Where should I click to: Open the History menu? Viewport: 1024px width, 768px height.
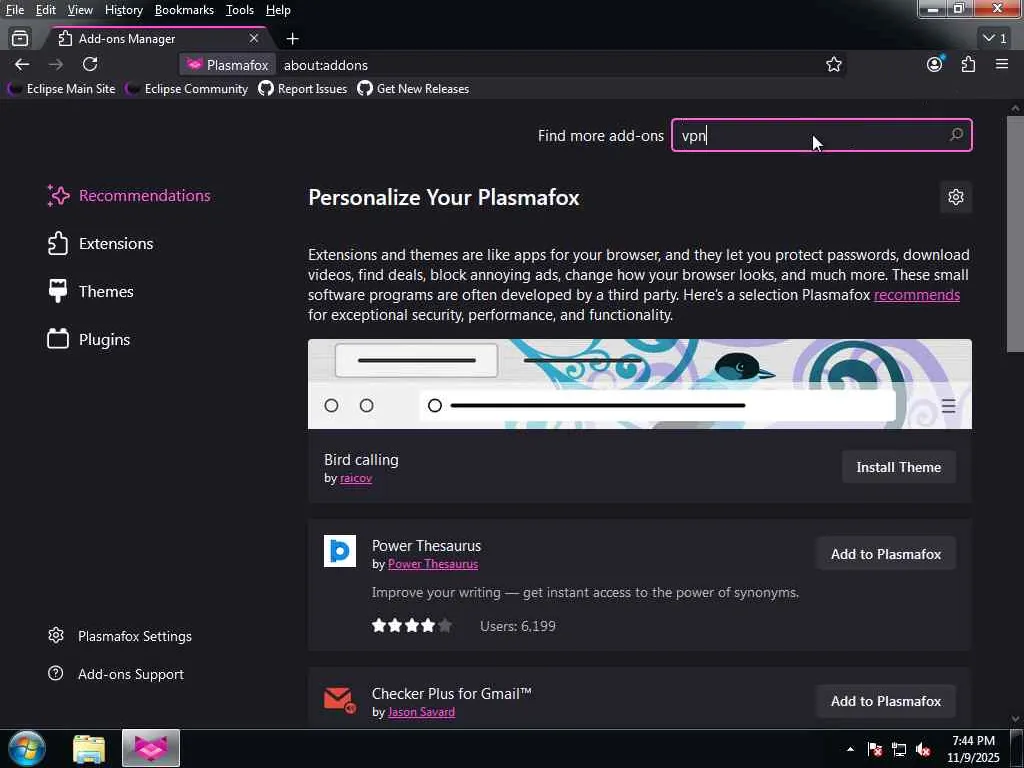pos(123,10)
